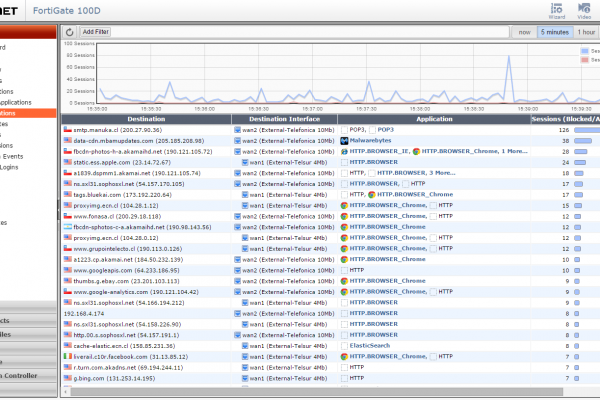600x400 pixels.
Task: Click interface icon in cache-elastic.ecn.cl row
Action: (245, 346)
